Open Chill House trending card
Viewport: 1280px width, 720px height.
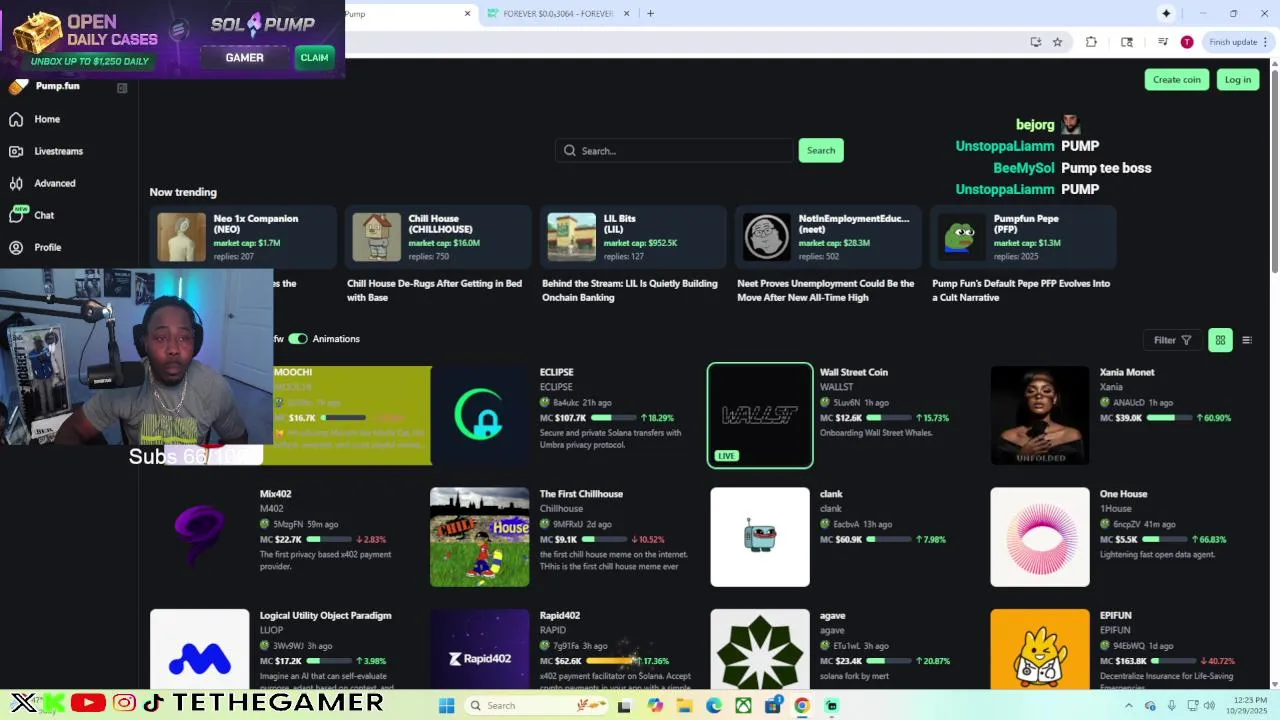[438, 237]
